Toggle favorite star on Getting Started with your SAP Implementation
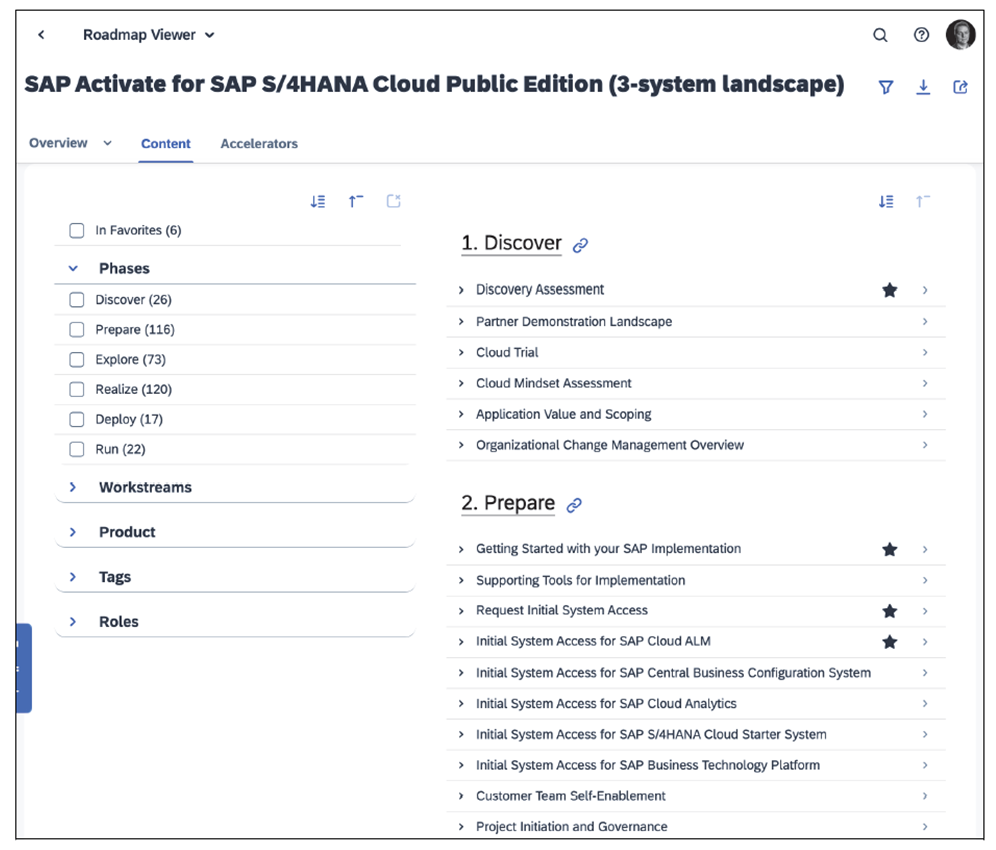This screenshot has width=996, height=850. (x=890, y=550)
